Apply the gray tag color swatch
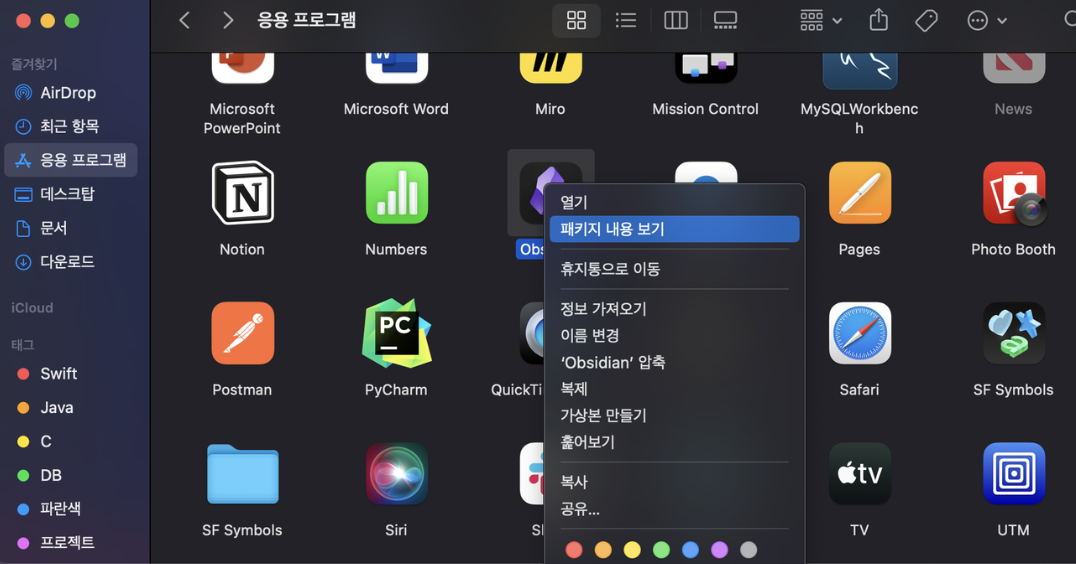The width and height of the screenshot is (1076, 564). tap(749, 550)
